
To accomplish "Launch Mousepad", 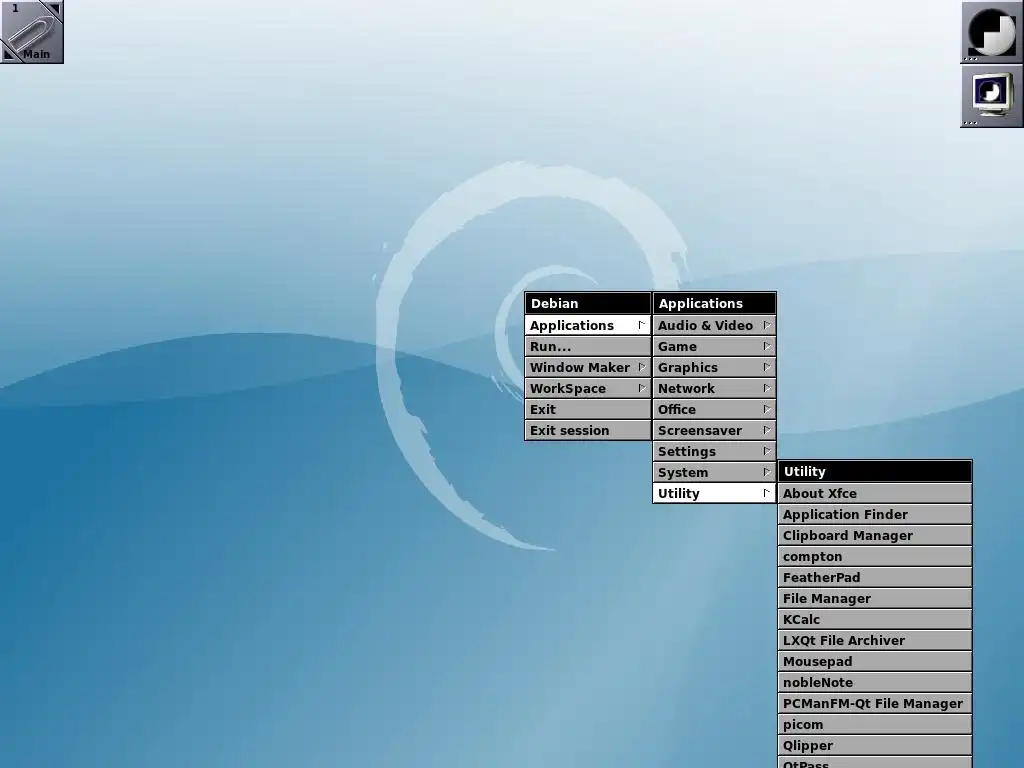I will tap(874, 661).
